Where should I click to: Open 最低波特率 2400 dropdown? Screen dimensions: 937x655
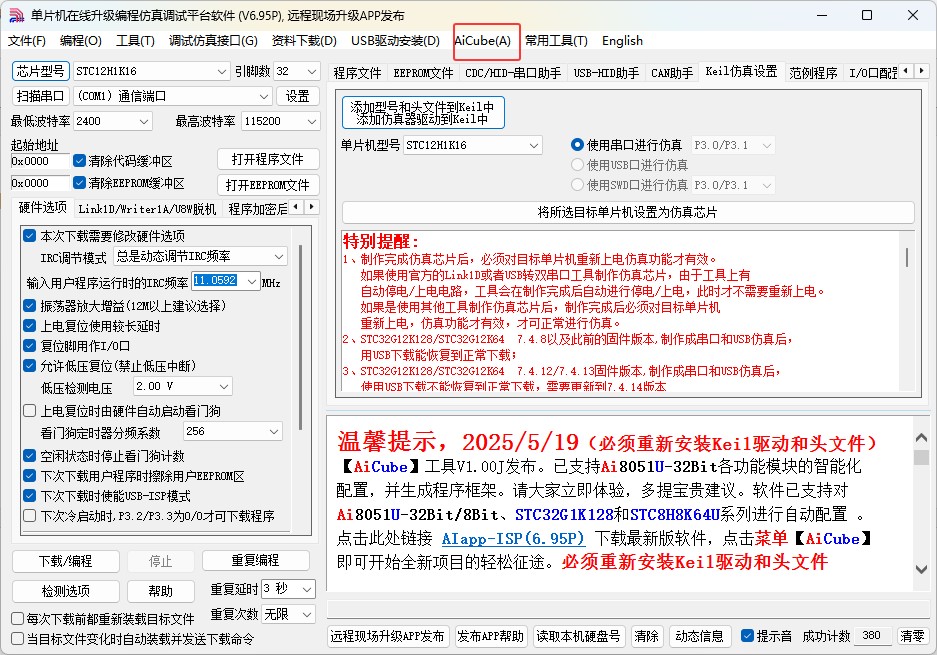pos(143,121)
